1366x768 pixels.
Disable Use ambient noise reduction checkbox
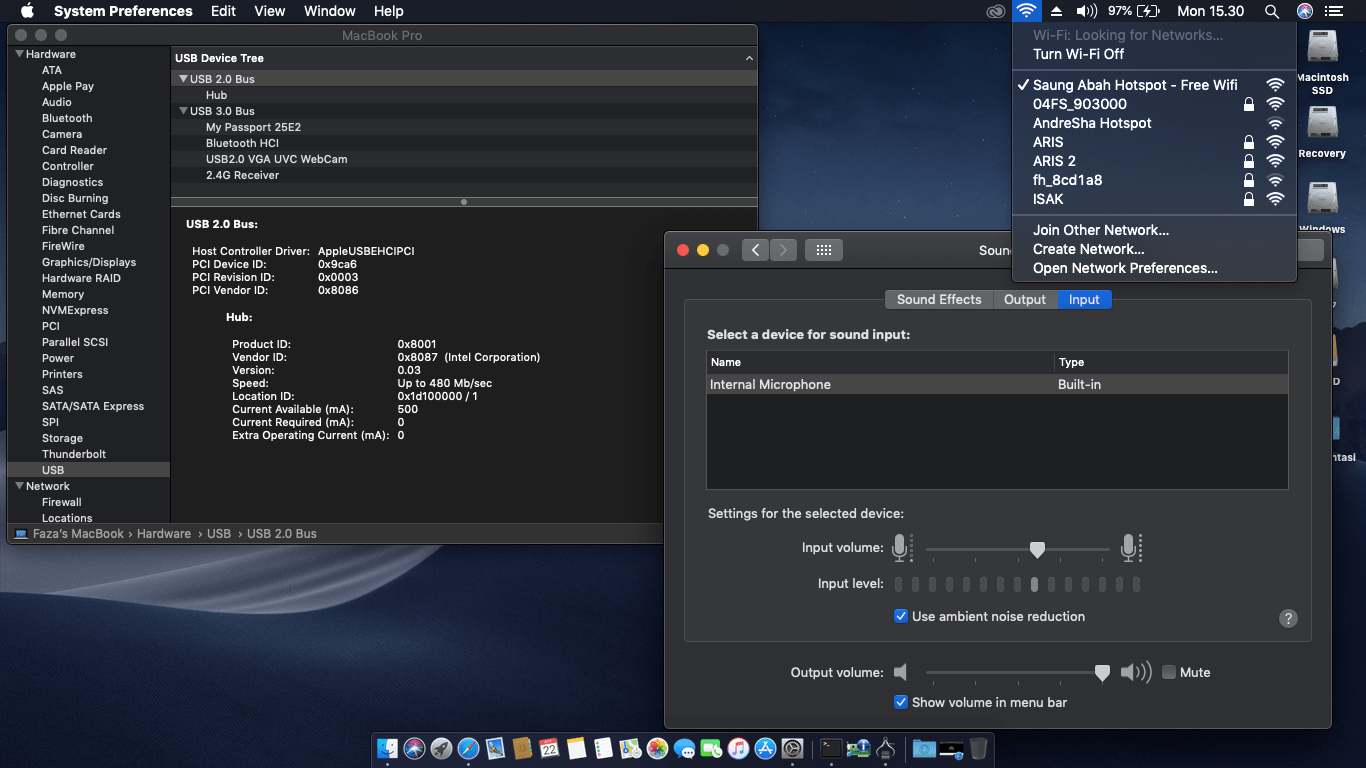(x=901, y=616)
